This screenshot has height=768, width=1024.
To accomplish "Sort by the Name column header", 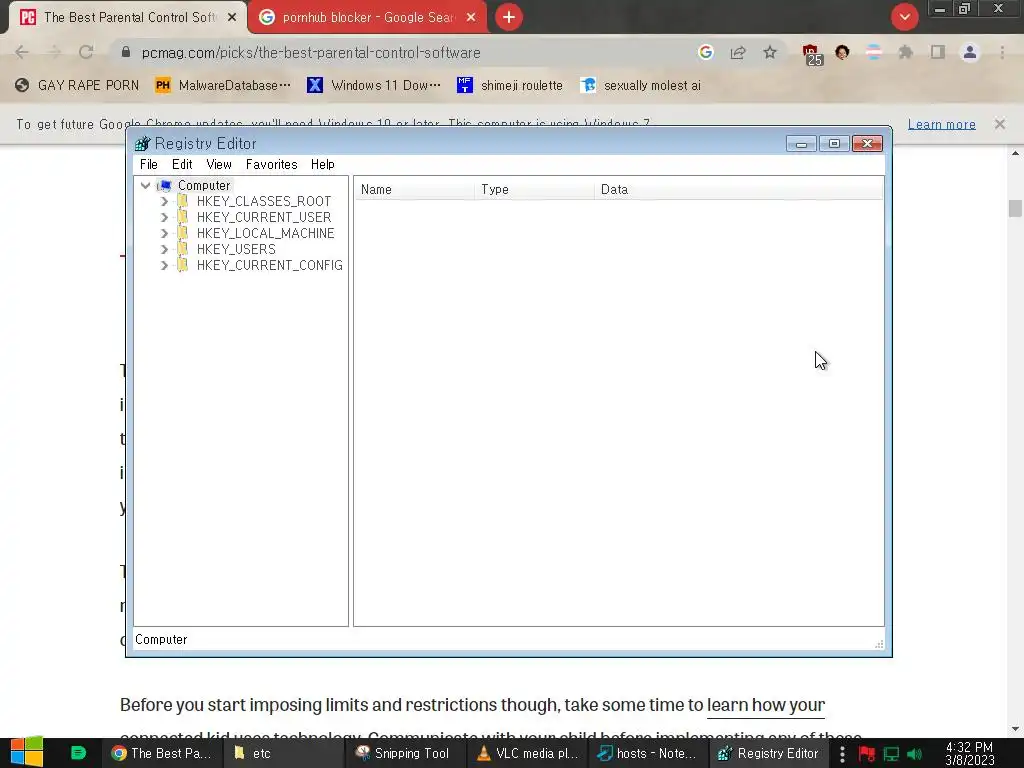I will tap(415, 189).
